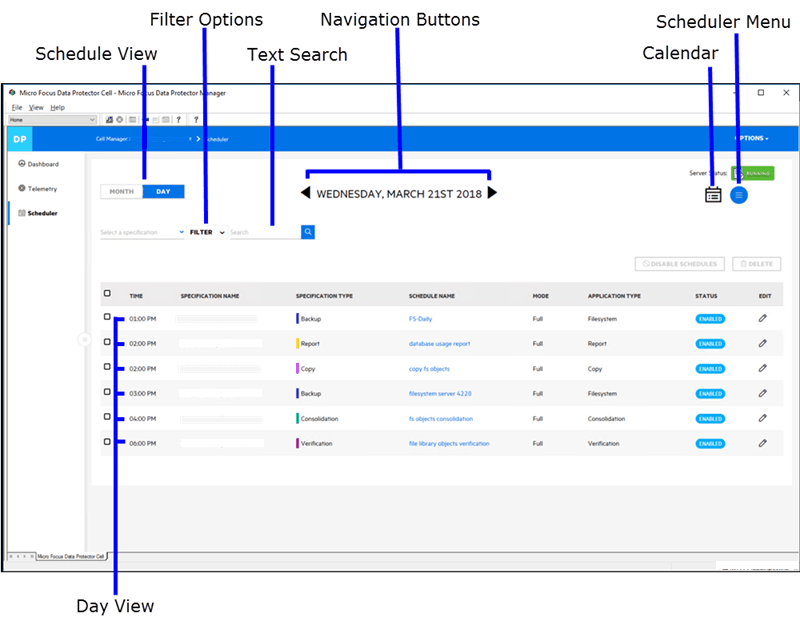Expand the FILTER dropdown
Screen dimensions: 800x621
click(207, 232)
